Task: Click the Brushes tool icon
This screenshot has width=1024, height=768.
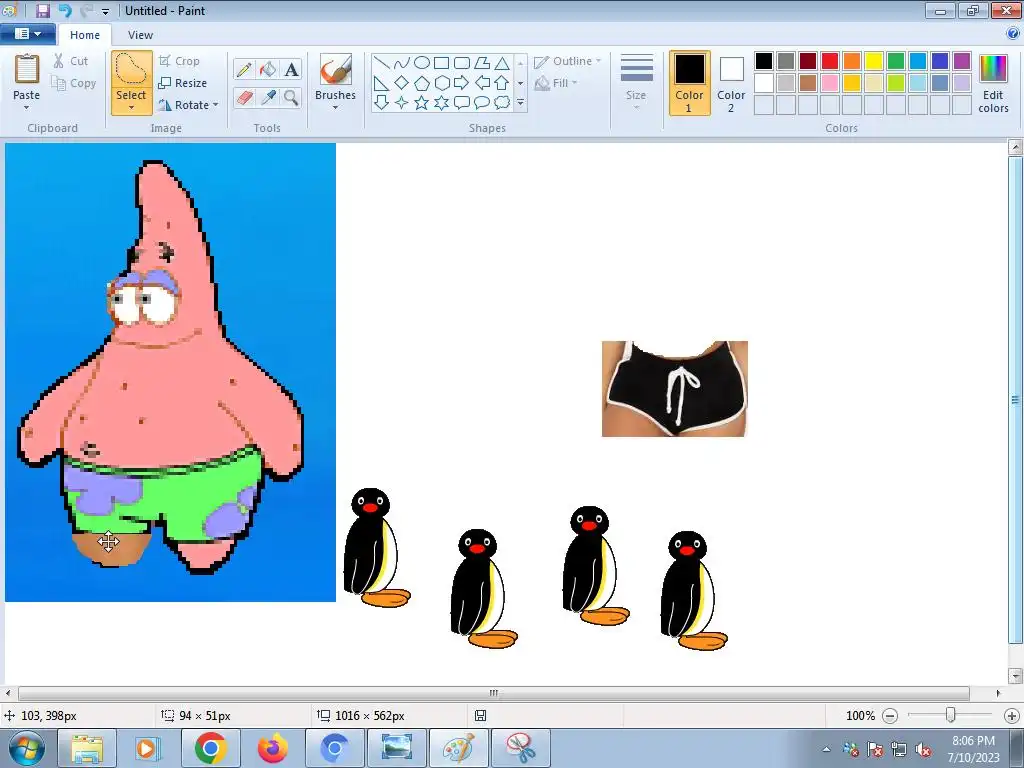Action: click(336, 69)
